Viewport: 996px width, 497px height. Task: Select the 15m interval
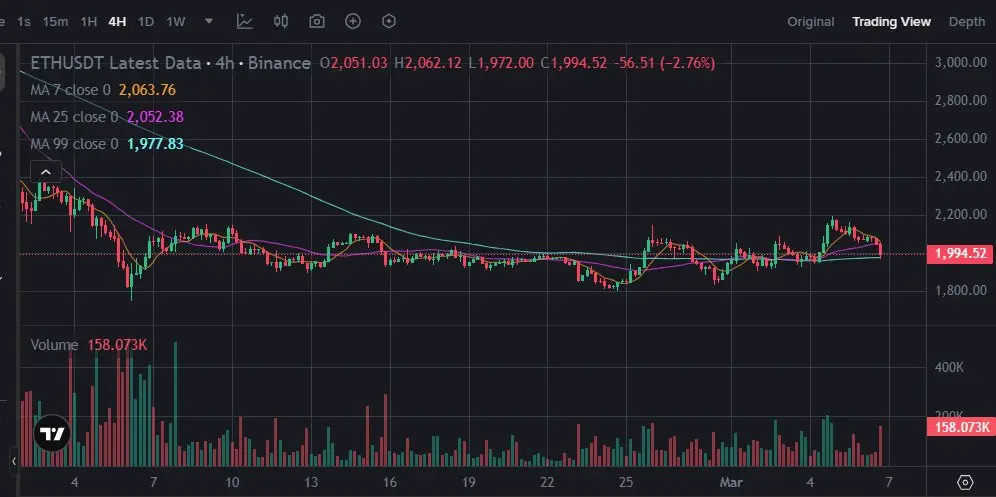click(x=55, y=22)
